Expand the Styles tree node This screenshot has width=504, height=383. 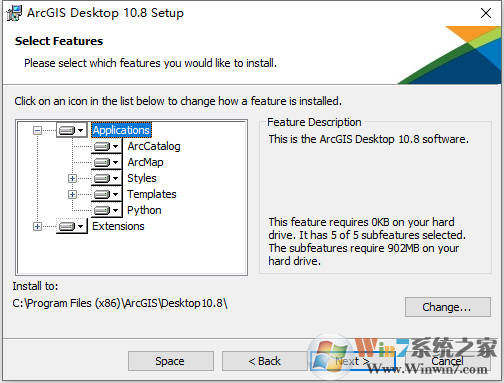(x=72, y=178)
